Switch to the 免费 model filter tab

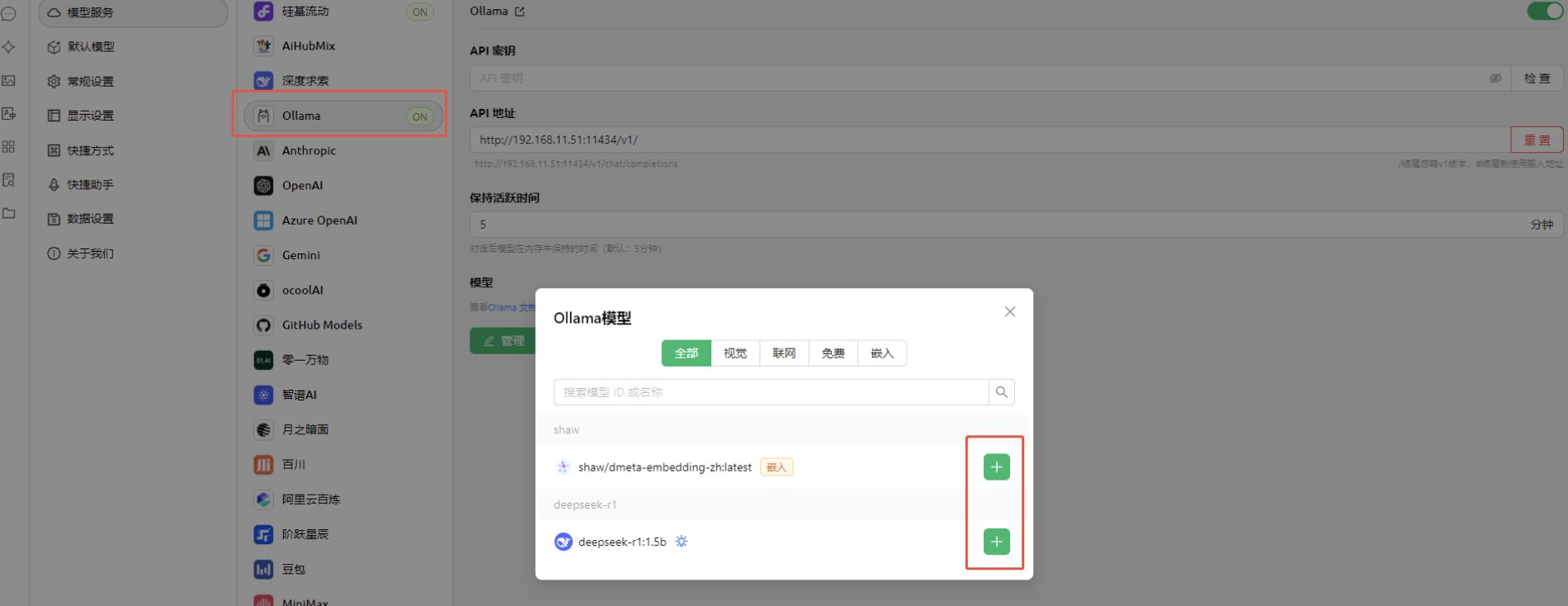pyautogui.click(x=834, y=353)
